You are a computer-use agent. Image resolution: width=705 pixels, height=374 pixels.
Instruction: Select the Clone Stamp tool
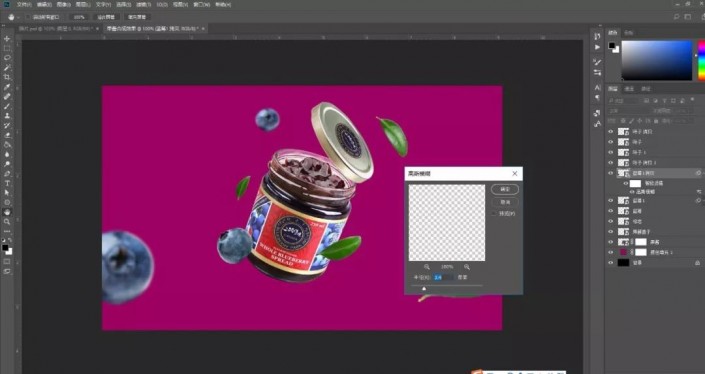7,116
